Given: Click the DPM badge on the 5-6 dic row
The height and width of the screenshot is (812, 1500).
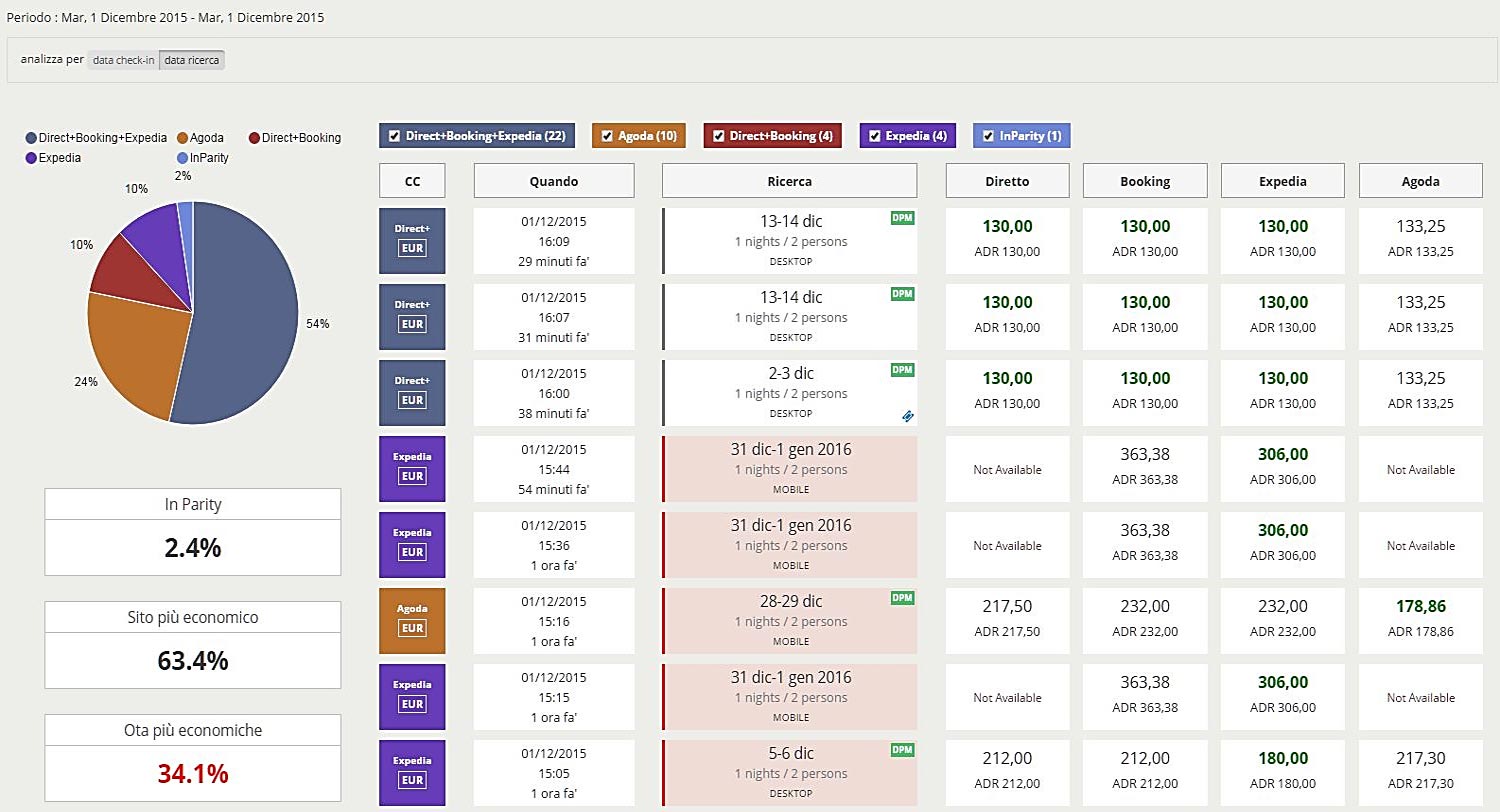Looking at the screenshot, I should pos(901,748).
